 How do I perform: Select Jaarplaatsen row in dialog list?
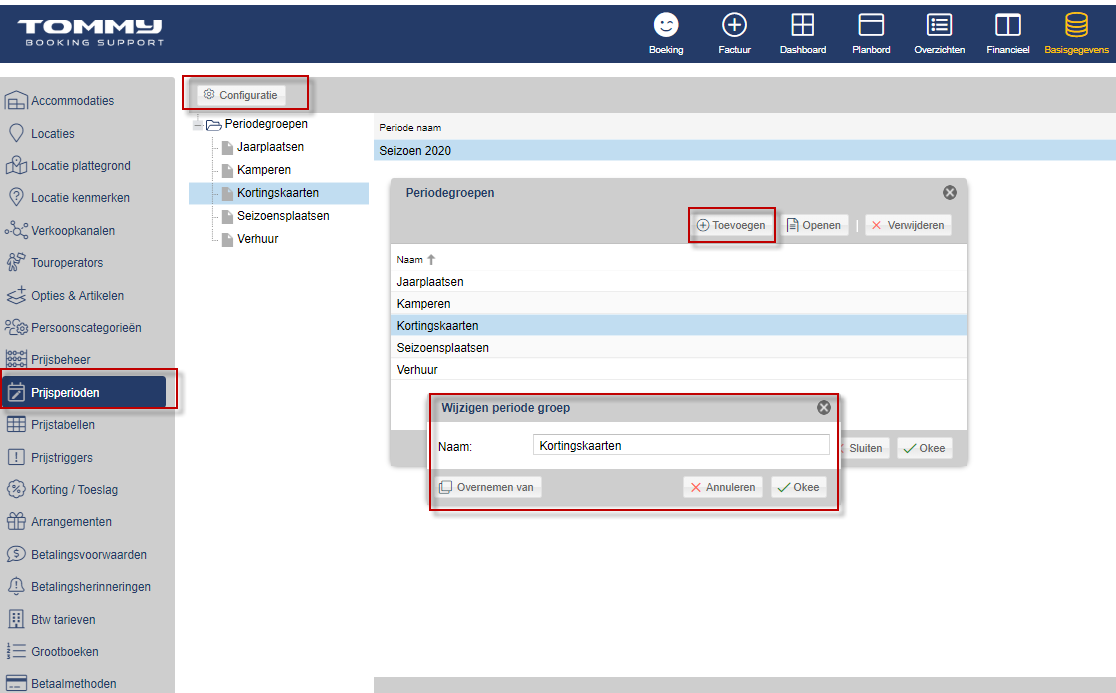679,282
